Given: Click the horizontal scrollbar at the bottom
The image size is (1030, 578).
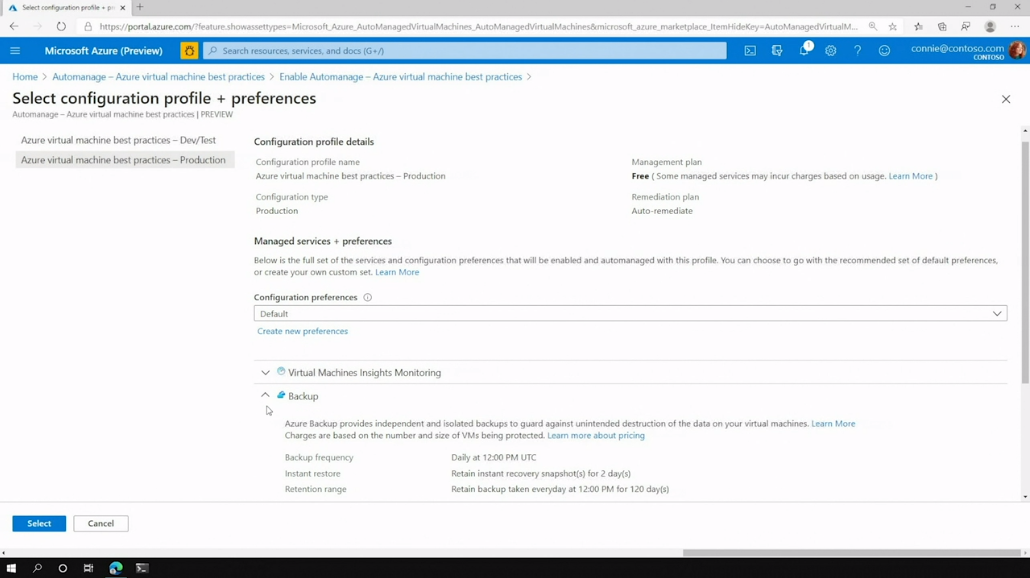Looking at the screenshot, I should point(851,553).
